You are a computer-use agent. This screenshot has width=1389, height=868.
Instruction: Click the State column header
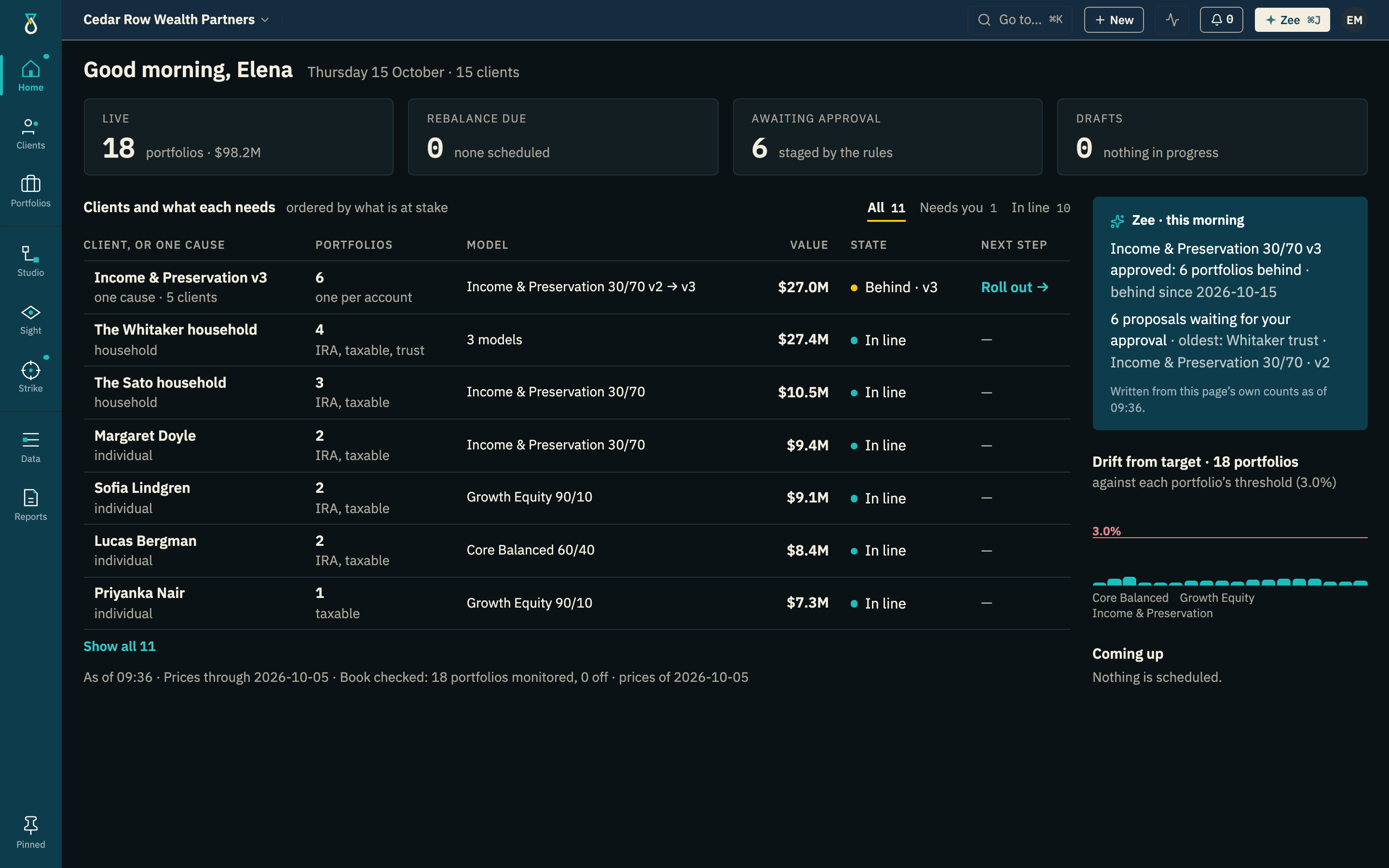869,245
